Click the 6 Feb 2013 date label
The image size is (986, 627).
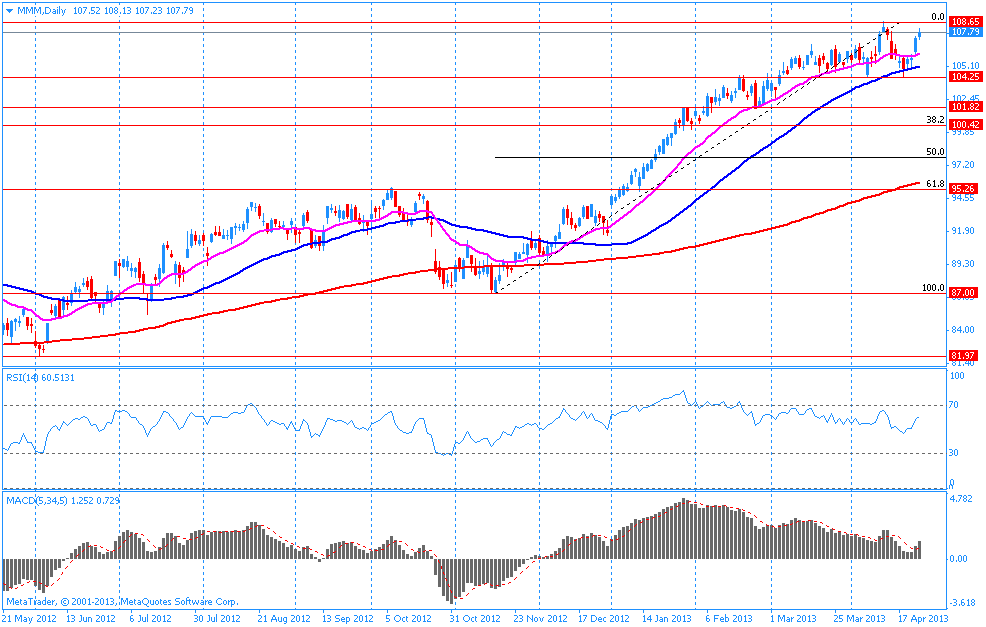click(x=729, y=619)
